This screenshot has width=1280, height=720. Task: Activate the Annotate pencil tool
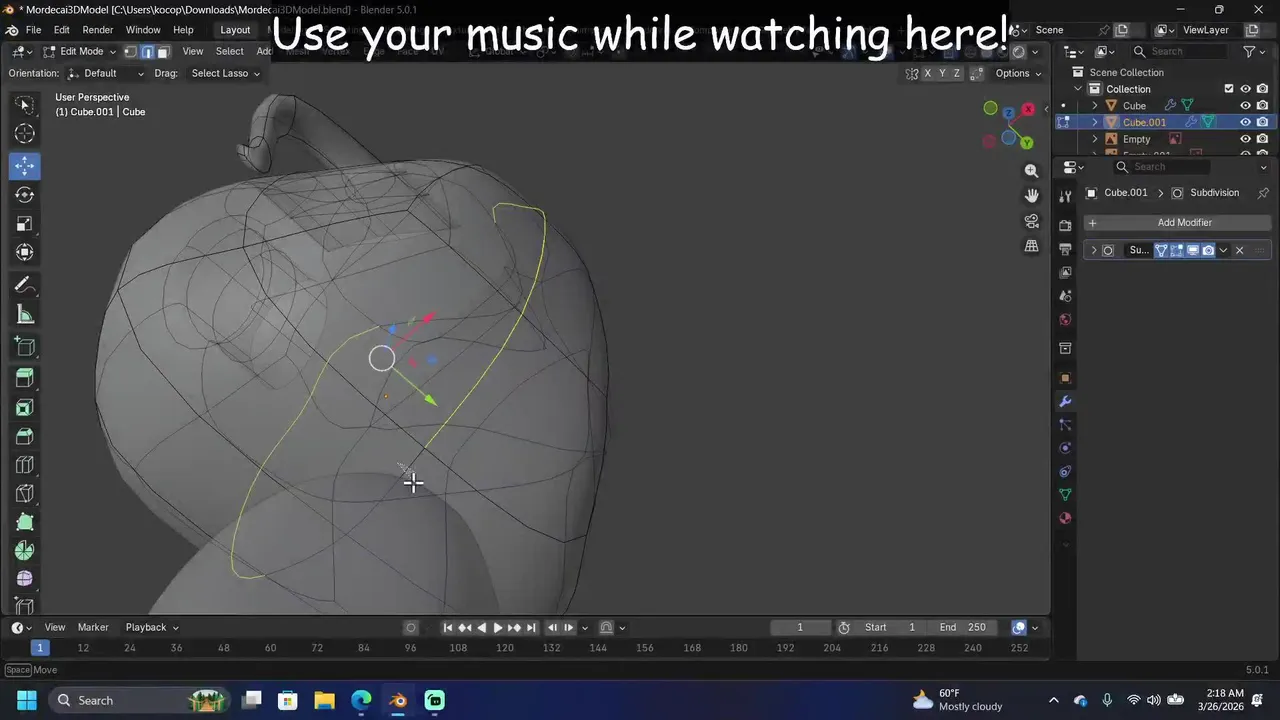(25, 285)
